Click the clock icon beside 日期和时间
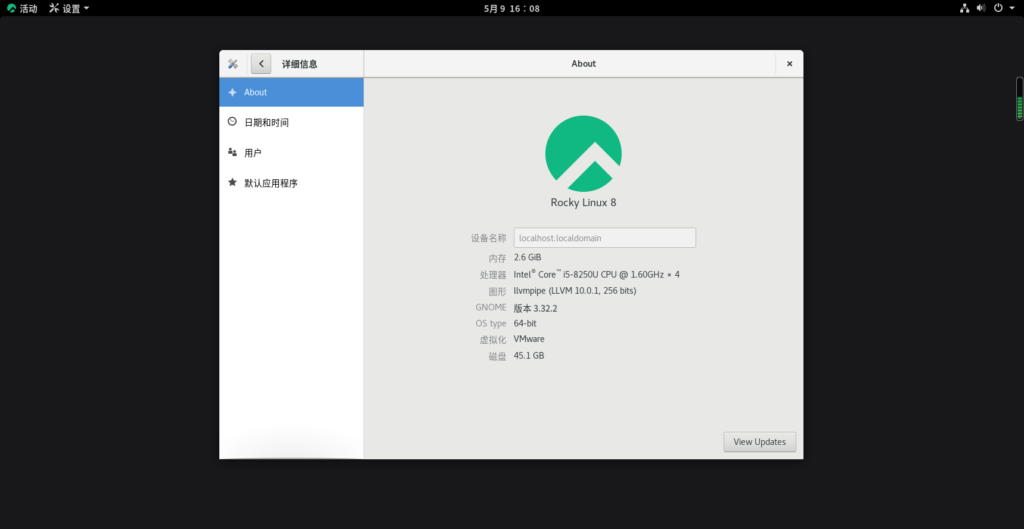The height and width of the screenshot is (529, 1024). [x=232, y=121]
